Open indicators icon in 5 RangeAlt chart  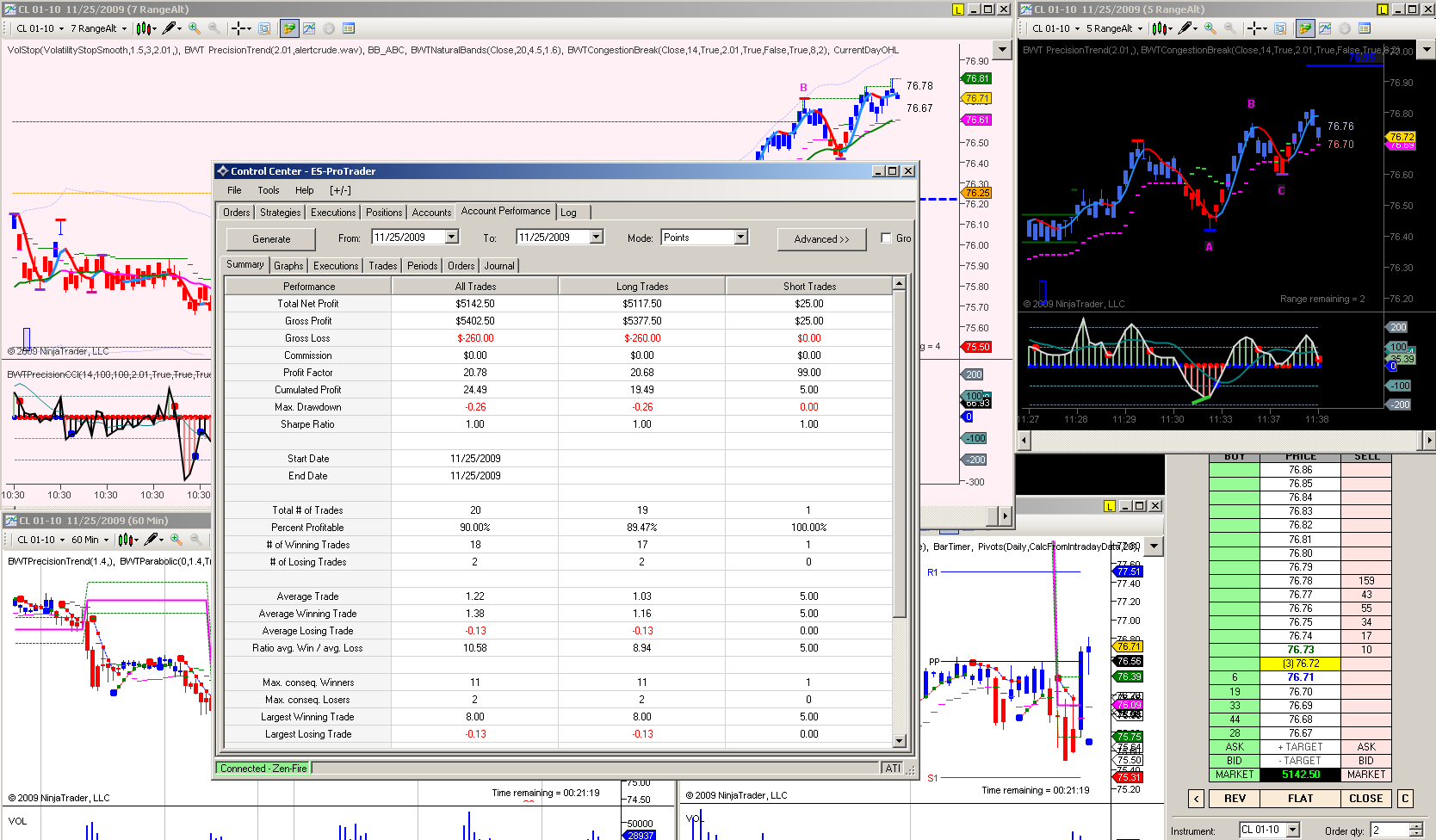pyautogui.click(x=1325, y=28)
